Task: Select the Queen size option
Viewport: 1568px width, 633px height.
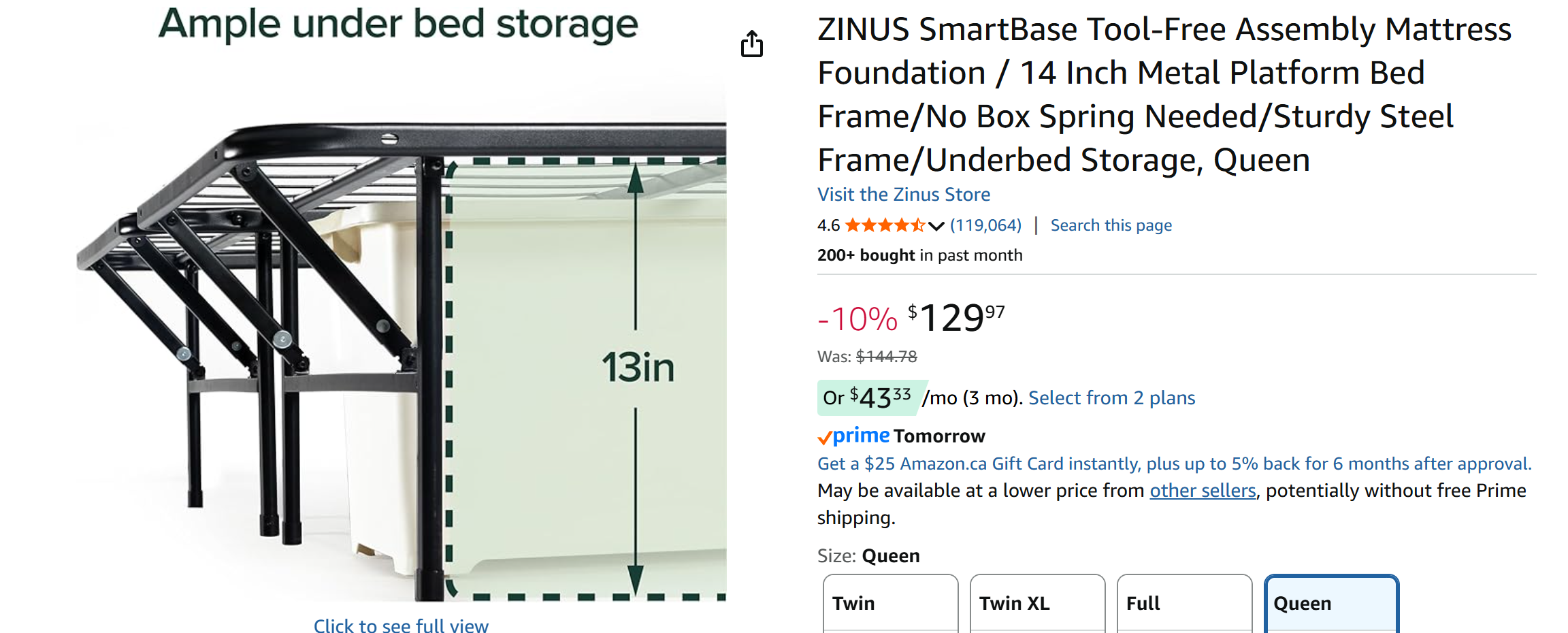Action: [1331, 603]
